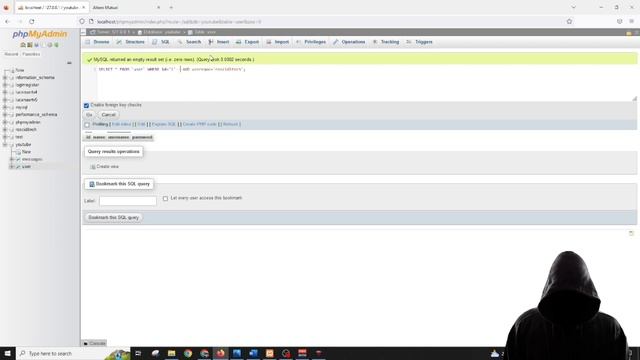Click New under youtube database
Screen dimensions: 640x360
27,152
